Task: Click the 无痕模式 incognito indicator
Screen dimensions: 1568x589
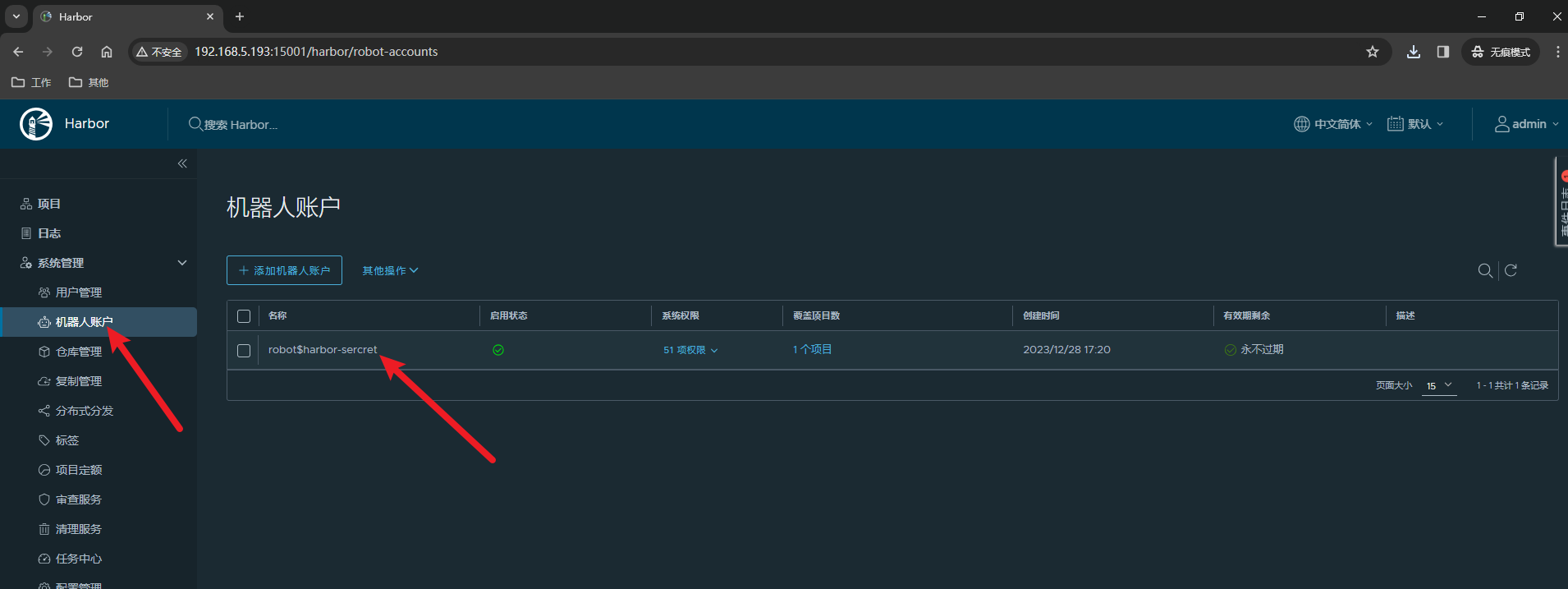Action: coord(1501,52)
